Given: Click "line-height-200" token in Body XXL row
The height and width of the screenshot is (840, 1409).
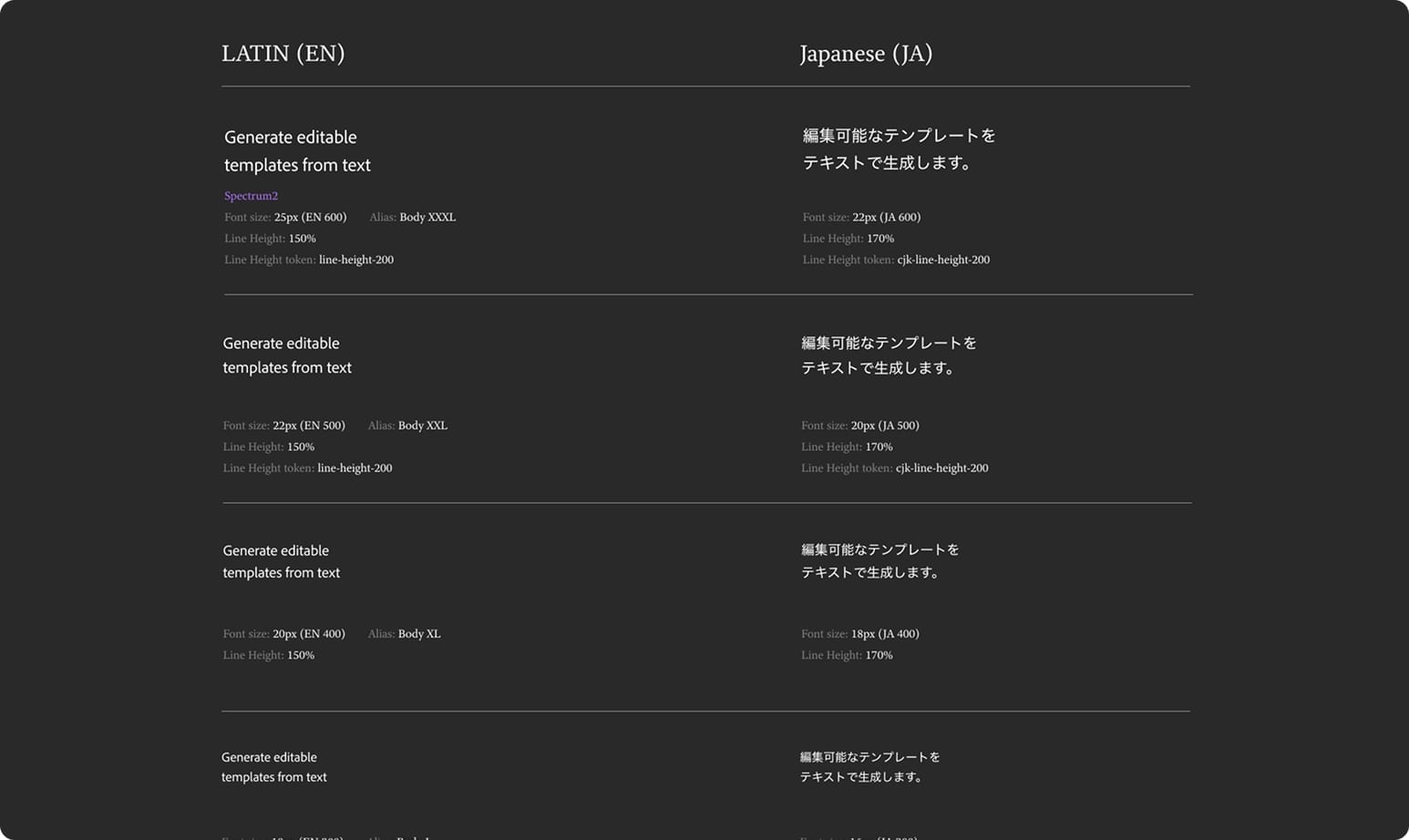Looking at the screenshot, I should pyautogui.click(x=355, y=468).
